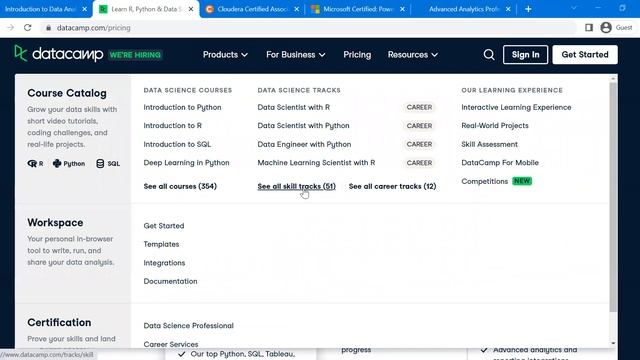This screenshot has height=360, width=640.
Task: Open the Guest profile icon
Action: coord(606,27)
